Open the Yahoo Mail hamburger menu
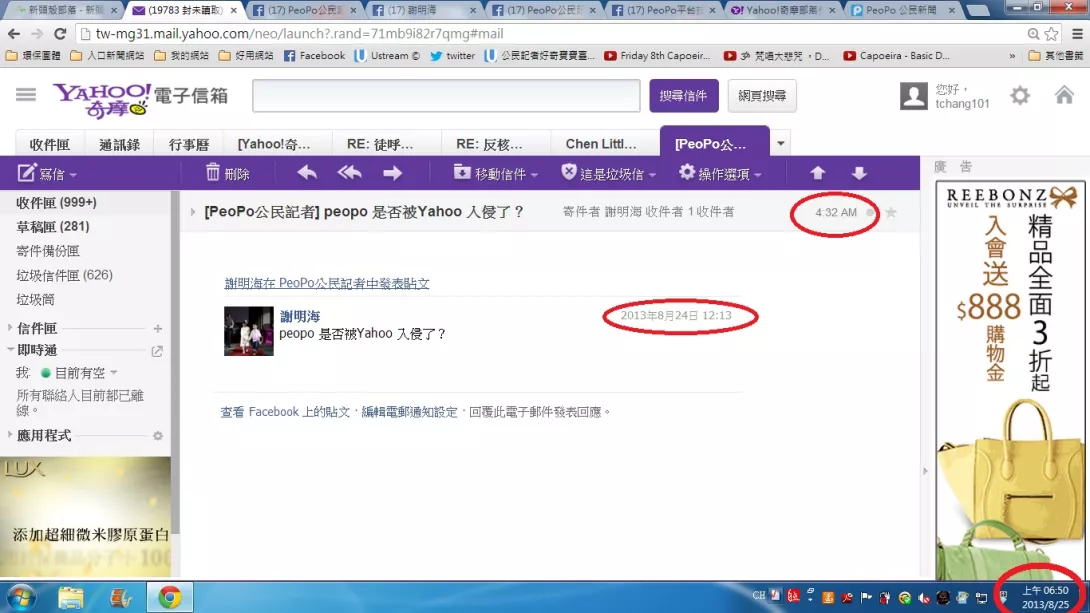 tap(26, 95)
